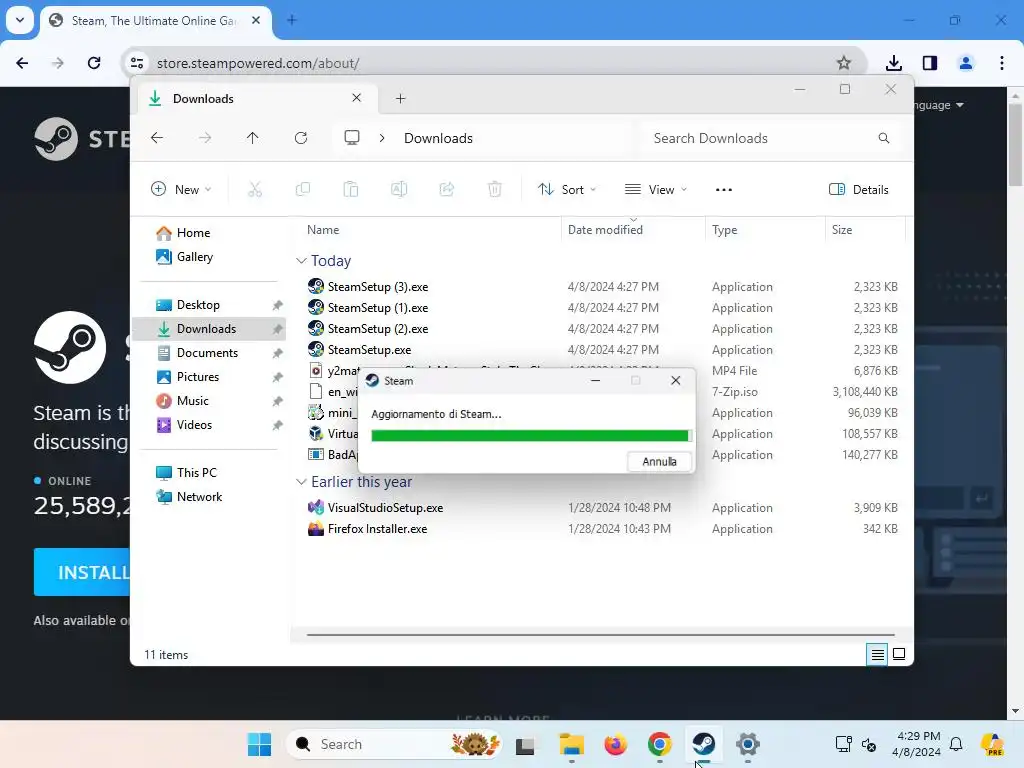
Task: Select the Steam Chrome tab
Action: (157, 20)
